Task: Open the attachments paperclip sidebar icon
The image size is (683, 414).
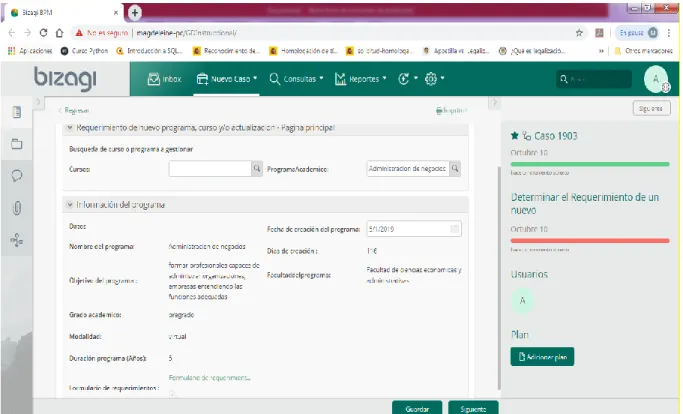Action: point(17,208)
